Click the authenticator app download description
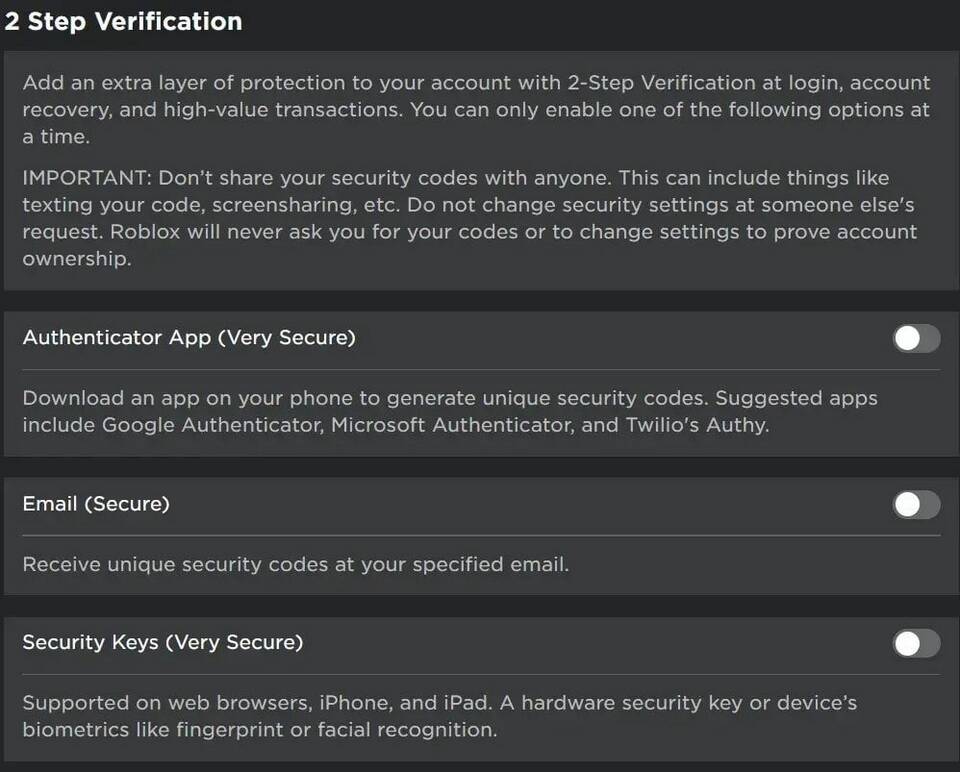This screenshot has width=960, height=772. tap(450, 411)
